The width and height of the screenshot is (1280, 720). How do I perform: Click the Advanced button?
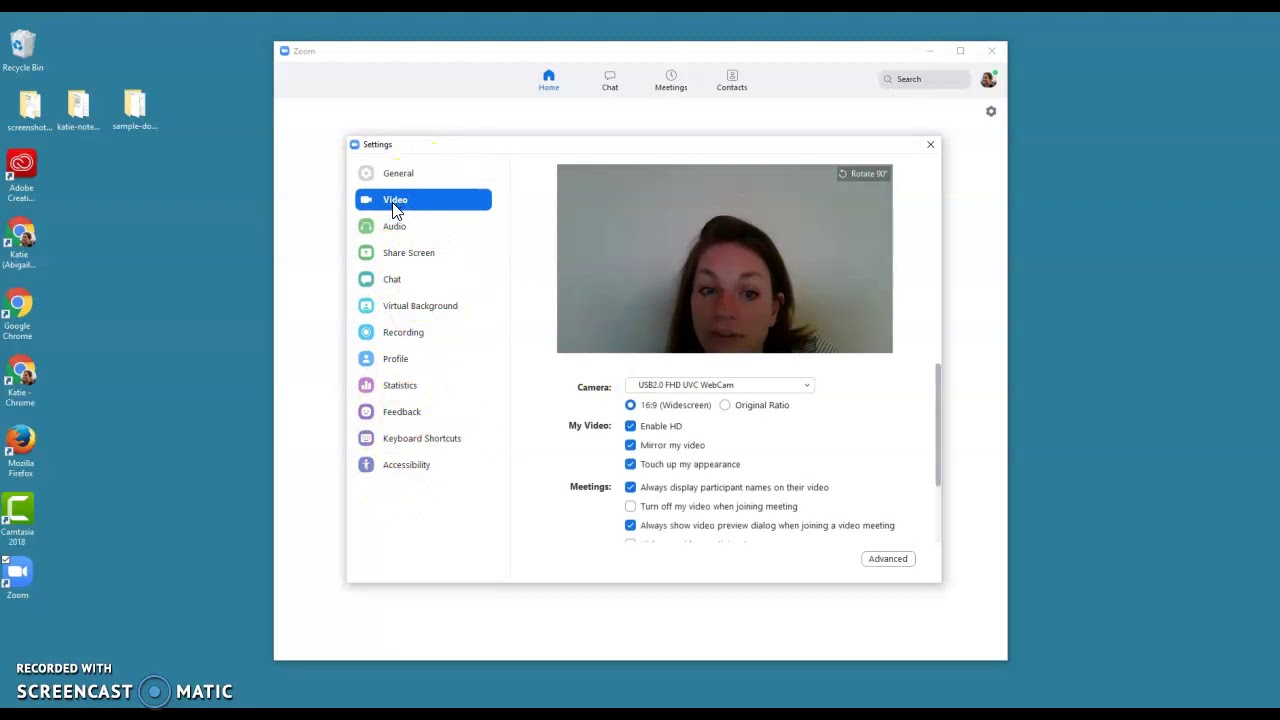(x=888, y=559)
